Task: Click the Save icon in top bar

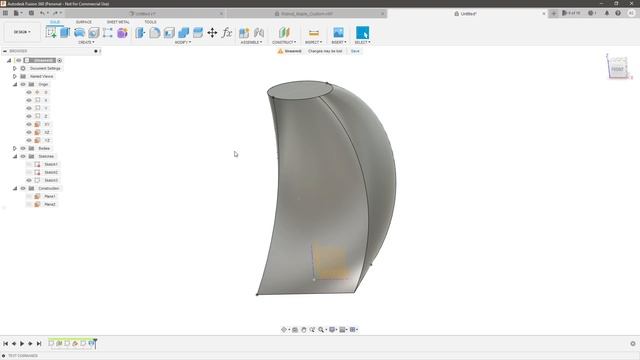Action: [31, 13]
